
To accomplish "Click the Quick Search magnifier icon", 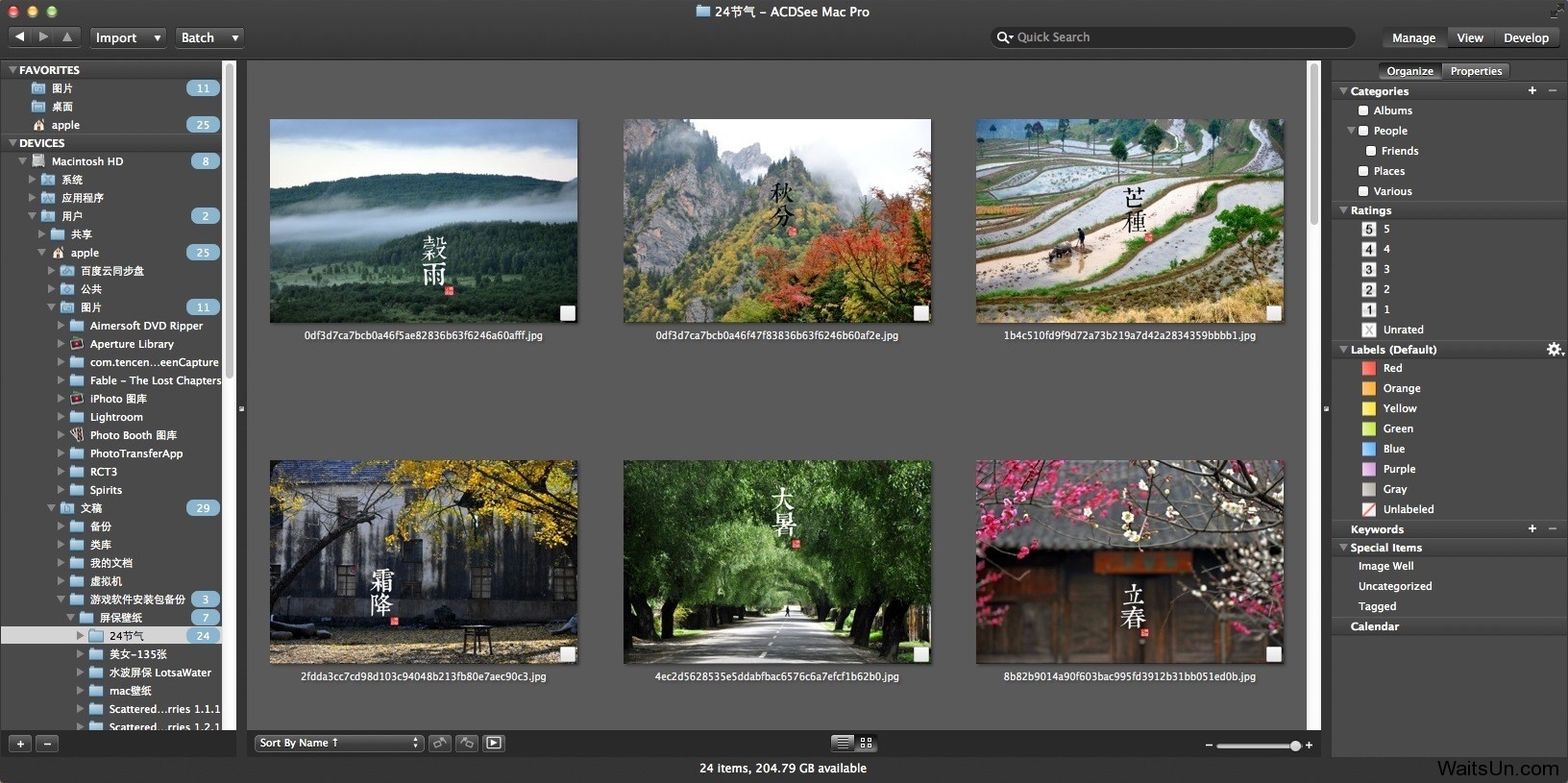I will pos(1005,37).
